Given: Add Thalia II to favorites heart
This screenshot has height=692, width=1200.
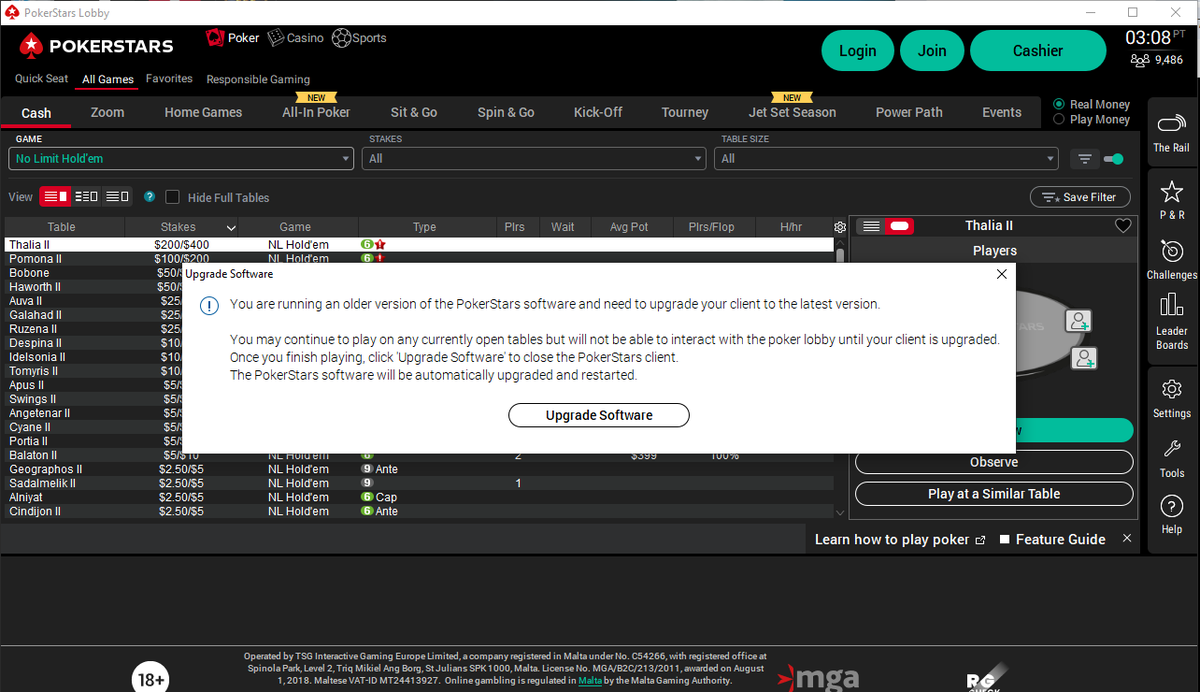Looking at the screenshot, I should pos(1123,226).
